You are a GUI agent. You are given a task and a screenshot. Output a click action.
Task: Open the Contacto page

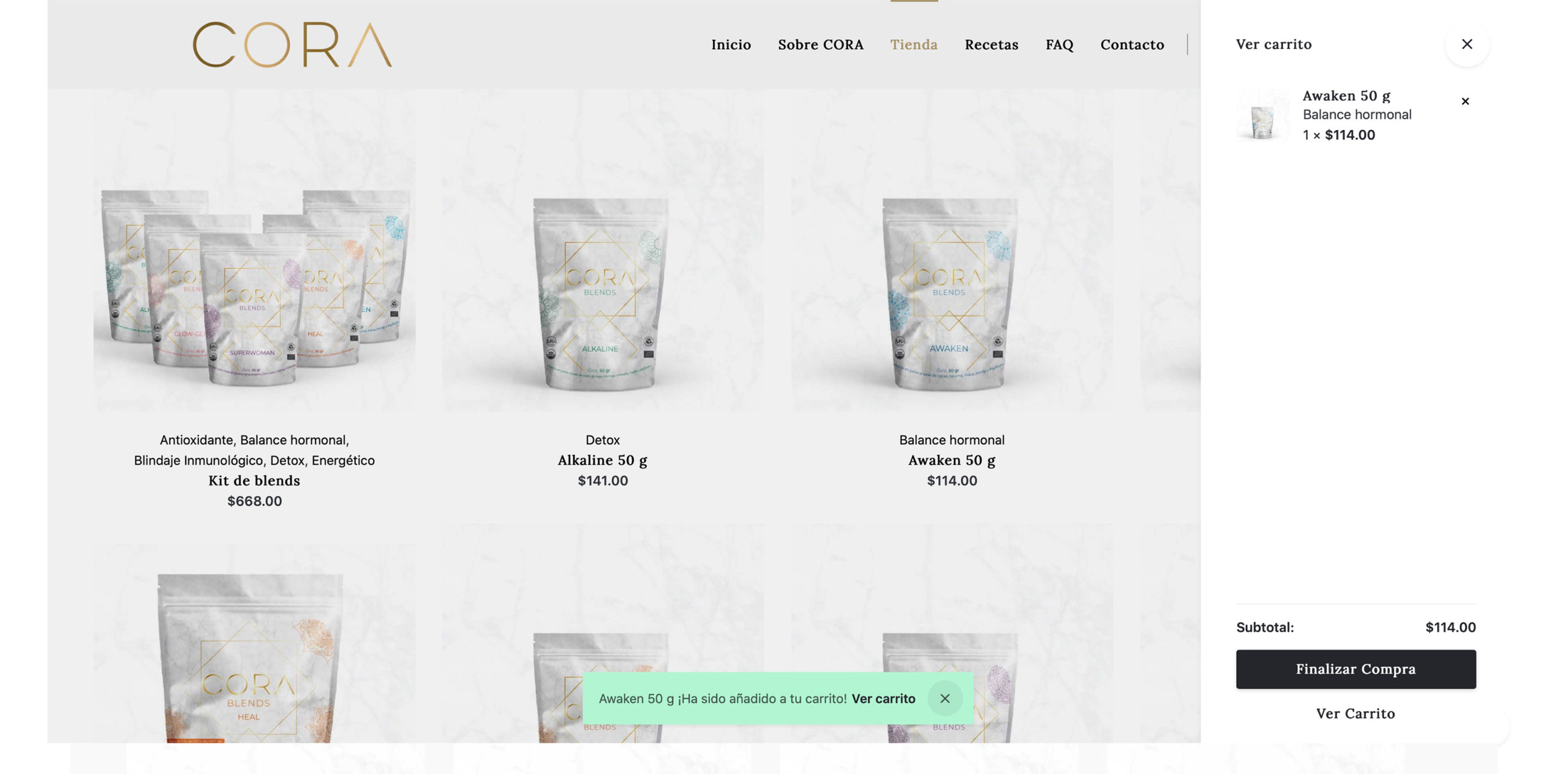point(1132,45)
